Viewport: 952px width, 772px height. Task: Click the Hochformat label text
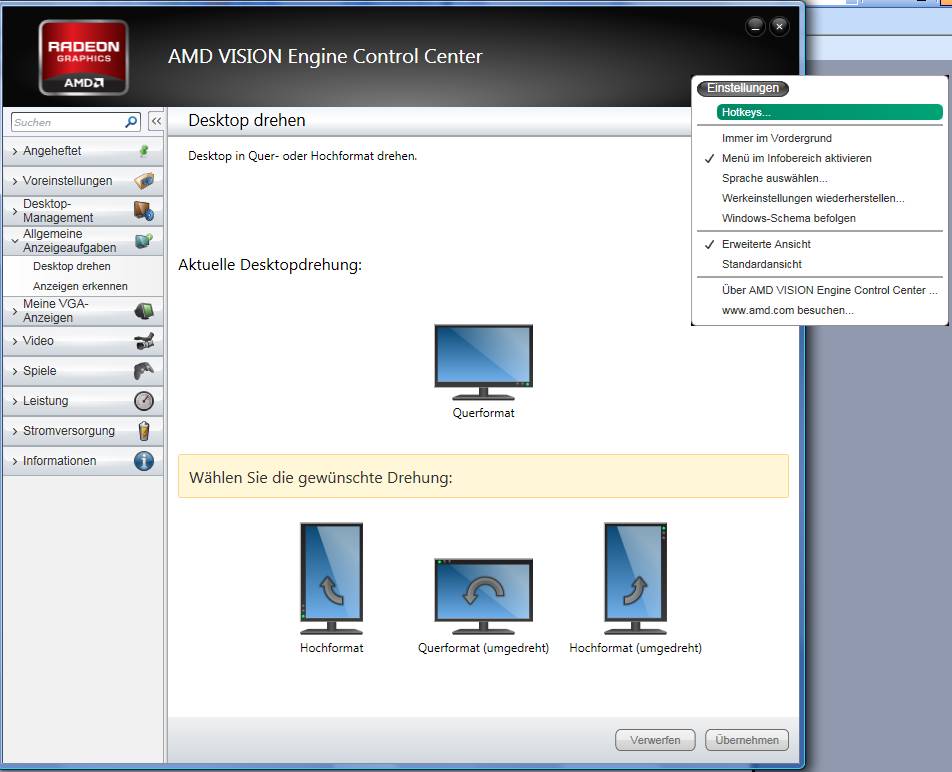332,648
